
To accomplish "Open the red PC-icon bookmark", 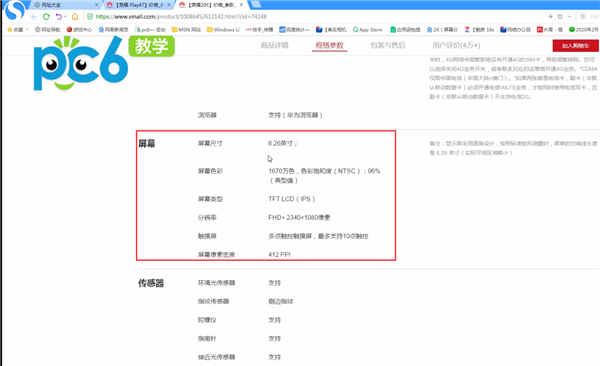I will (x=549, y=29).
